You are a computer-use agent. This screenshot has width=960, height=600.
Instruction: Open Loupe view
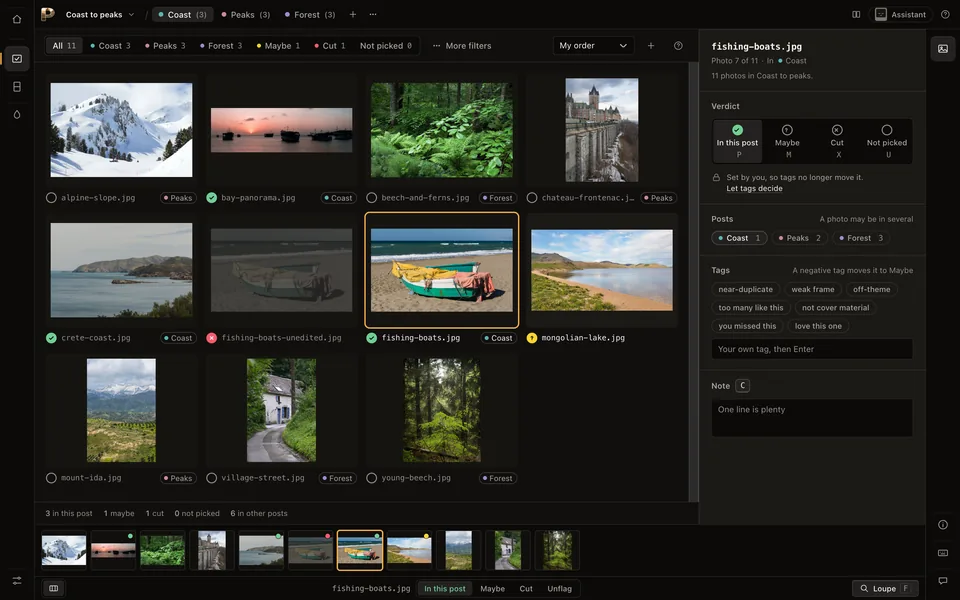pos(885,588)
